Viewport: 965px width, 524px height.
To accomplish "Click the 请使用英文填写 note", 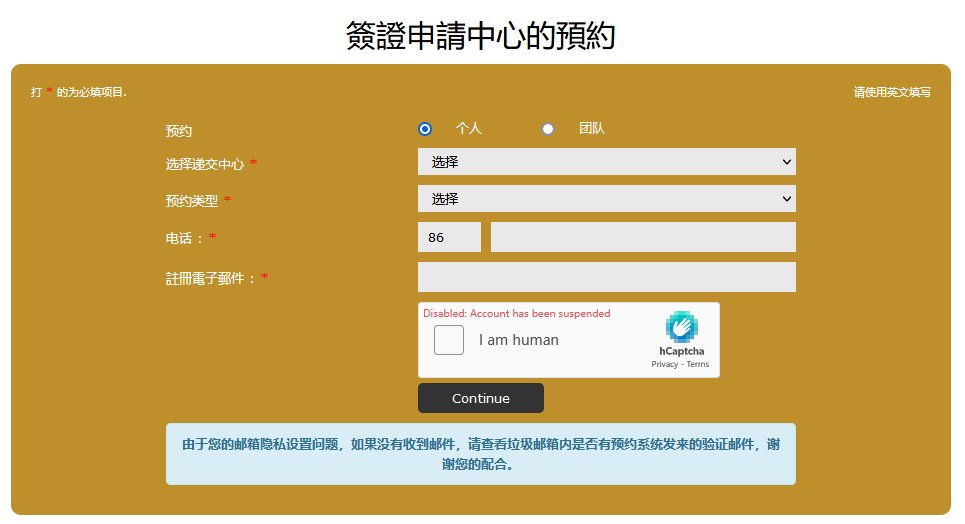I will (x=892, y=92).
